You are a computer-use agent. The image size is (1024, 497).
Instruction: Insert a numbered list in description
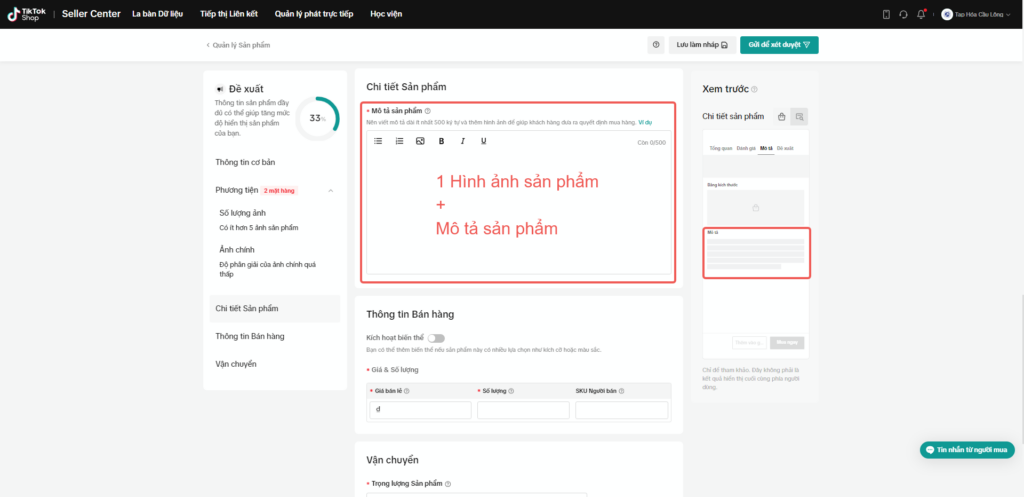[x=399, y=141]
